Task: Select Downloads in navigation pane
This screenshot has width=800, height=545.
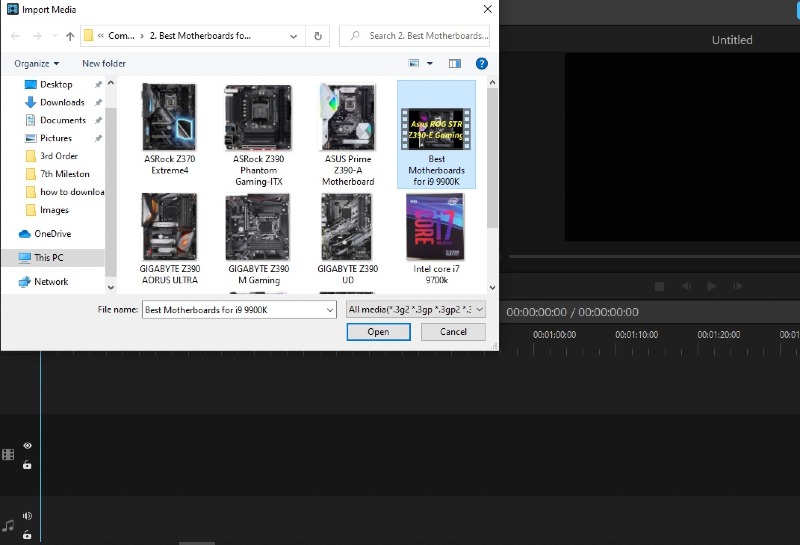Action: point(62,102)
